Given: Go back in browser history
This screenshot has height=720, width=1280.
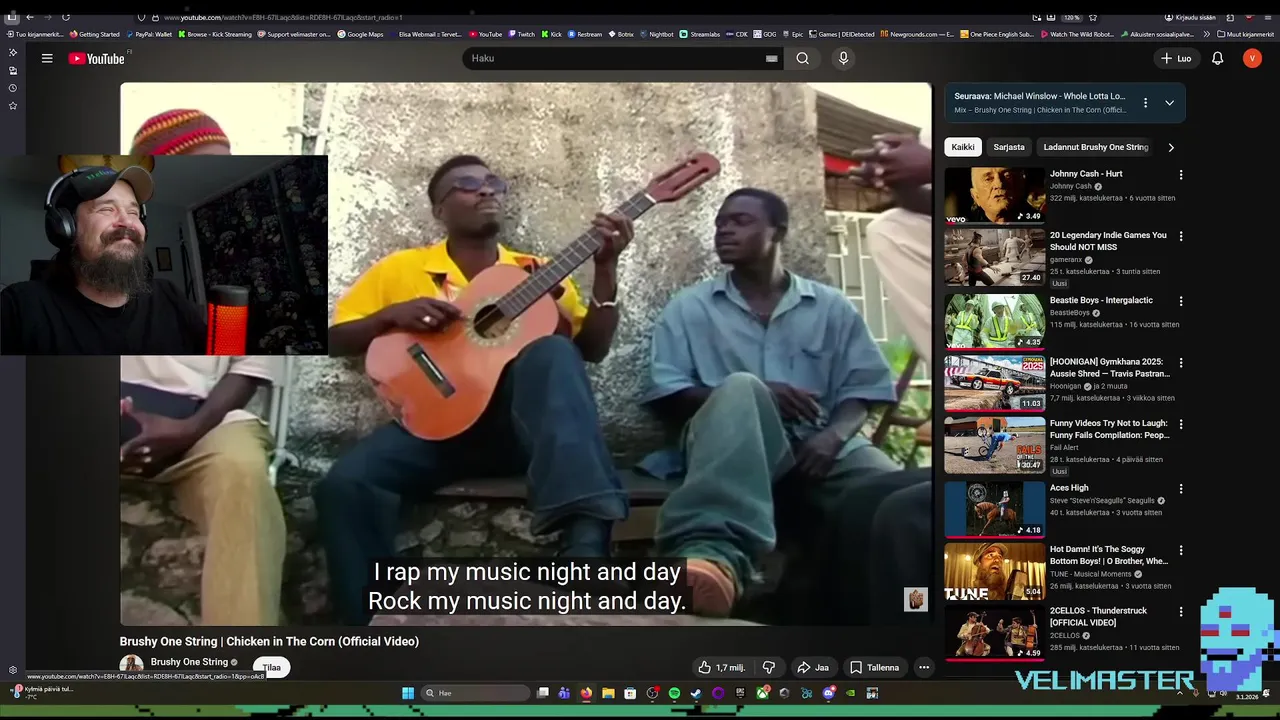Looking at the screenshot, I should [30, 17].
